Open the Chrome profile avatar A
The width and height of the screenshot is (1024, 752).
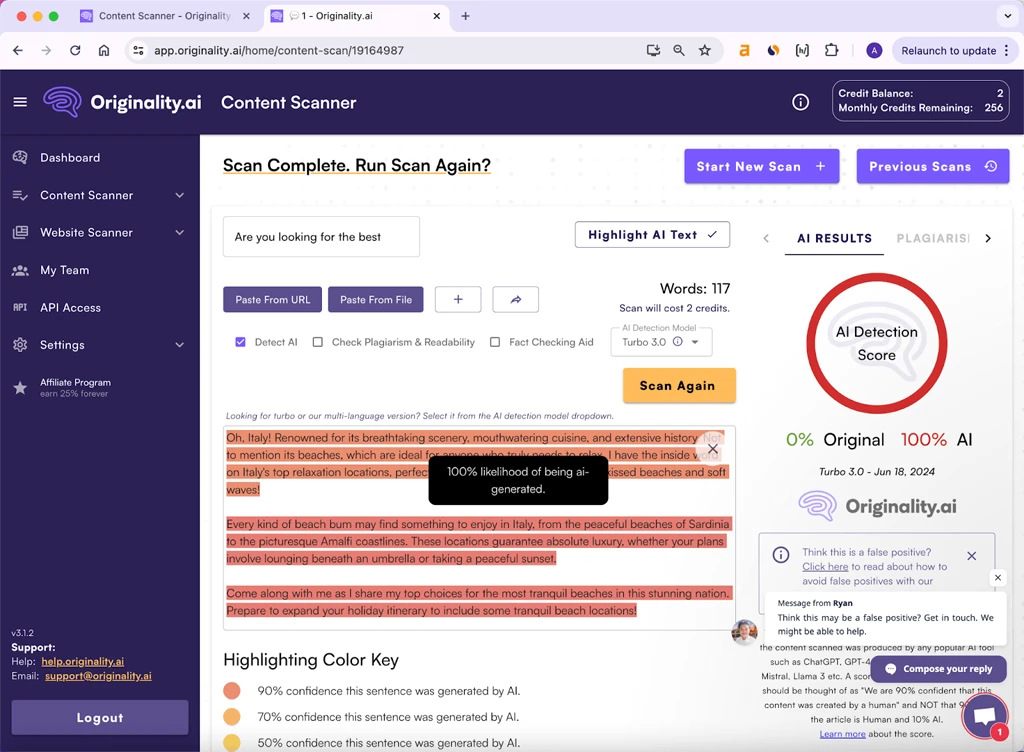[x=874, y=50]
